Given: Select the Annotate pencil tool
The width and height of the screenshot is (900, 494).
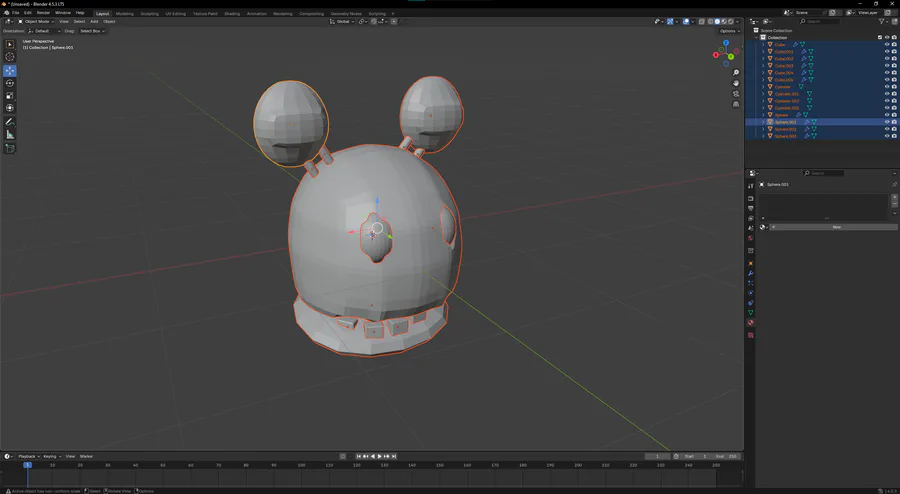Looking at the screenshot, I should point(10,122).
